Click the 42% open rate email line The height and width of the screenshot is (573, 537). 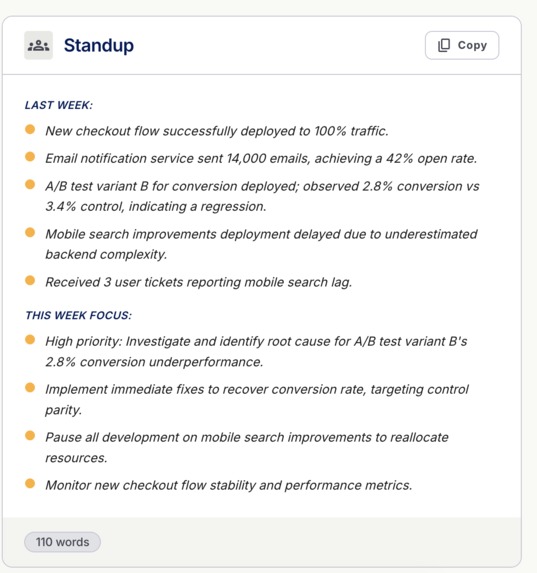click(x=261, y=159)
